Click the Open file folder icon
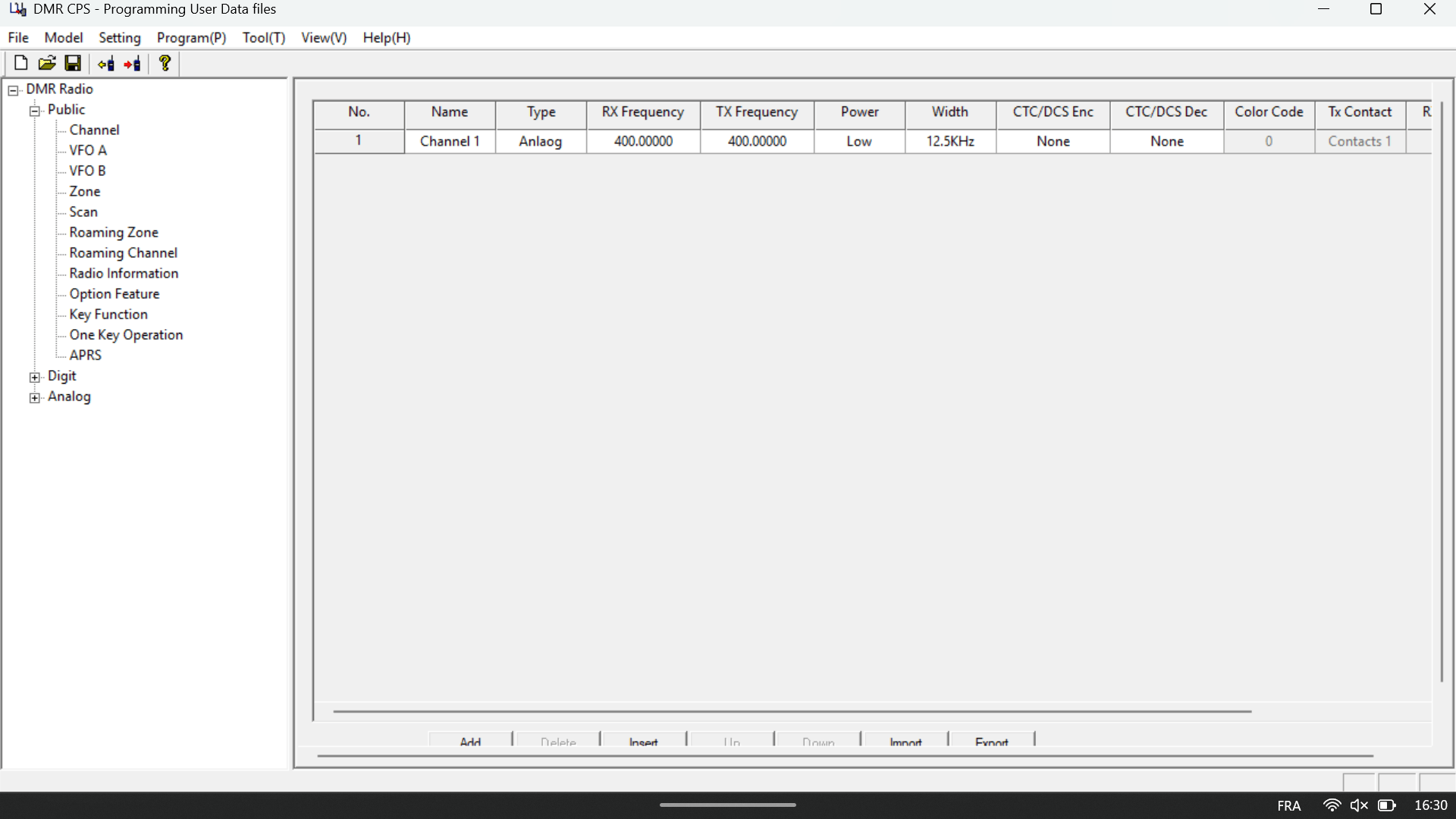 click(x=47, y=64)
